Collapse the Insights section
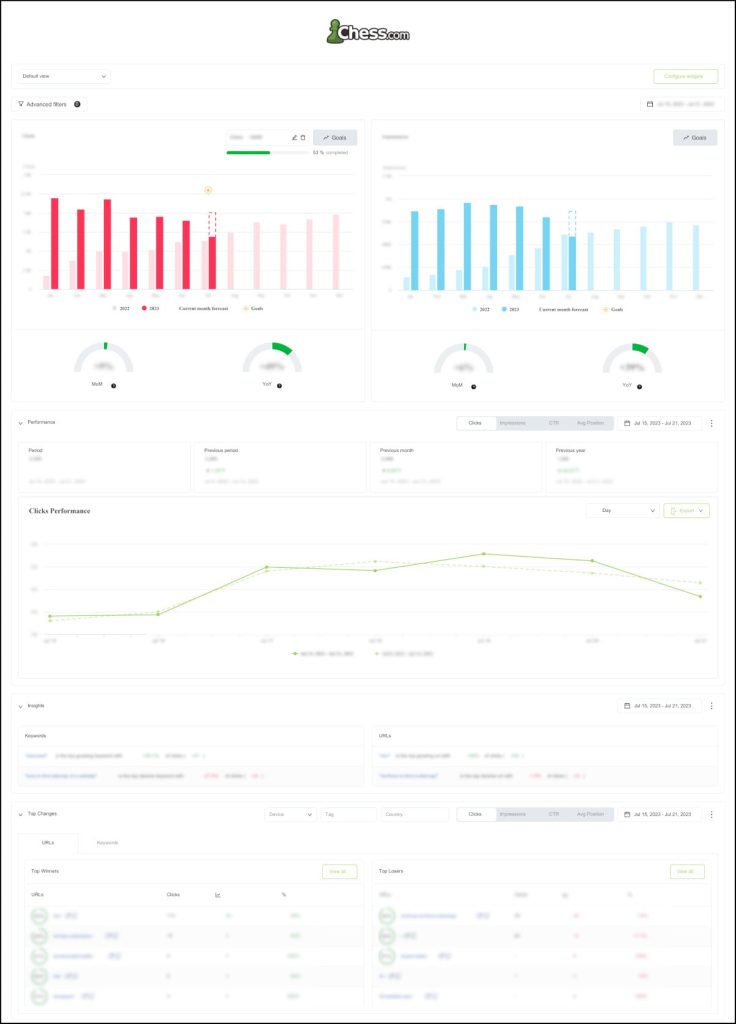Viewport: 736px width, 1024px height. pyautogui.click(x=20, y=707)
